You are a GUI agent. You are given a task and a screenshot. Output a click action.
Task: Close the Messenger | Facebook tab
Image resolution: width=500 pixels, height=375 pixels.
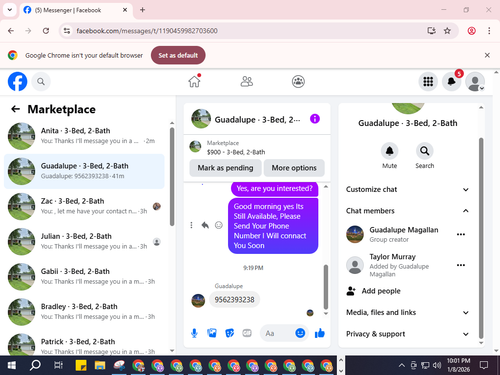125,10
